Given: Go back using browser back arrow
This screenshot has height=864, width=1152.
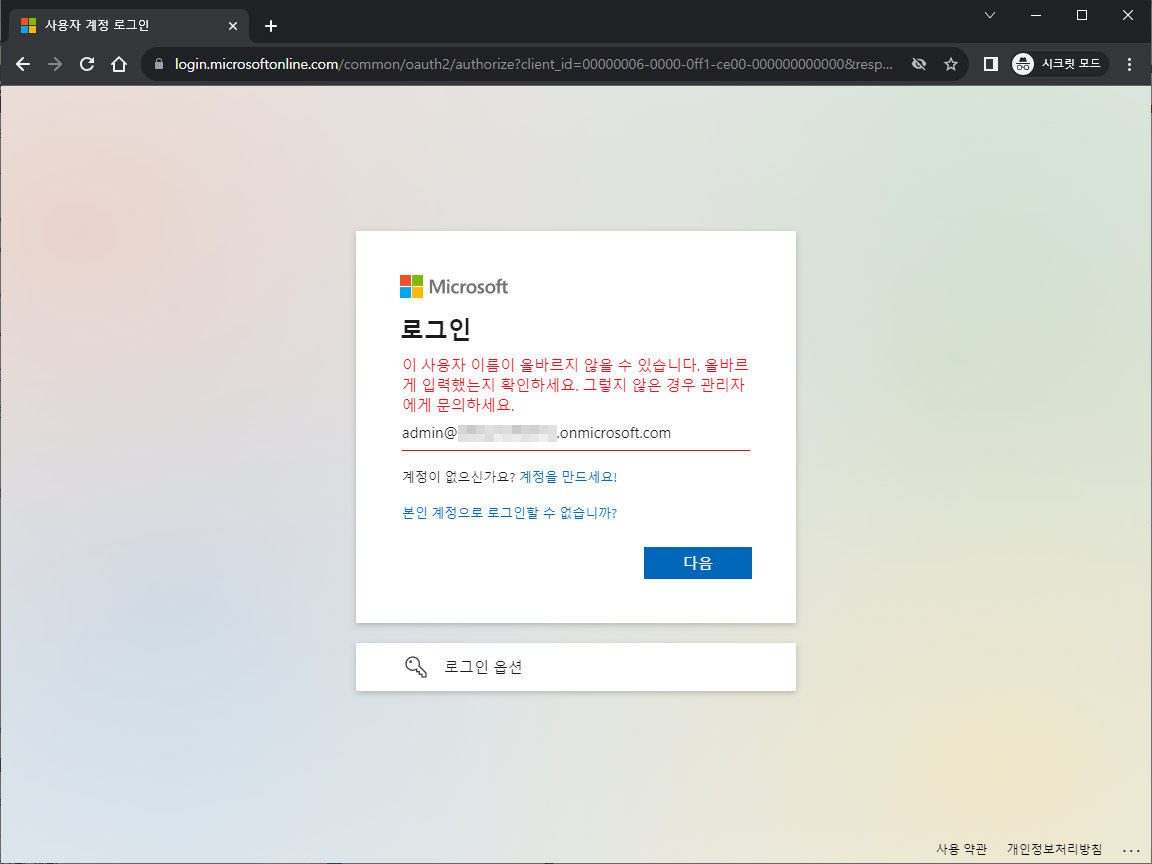Looking at the screenshot, I should click(23, 65).
